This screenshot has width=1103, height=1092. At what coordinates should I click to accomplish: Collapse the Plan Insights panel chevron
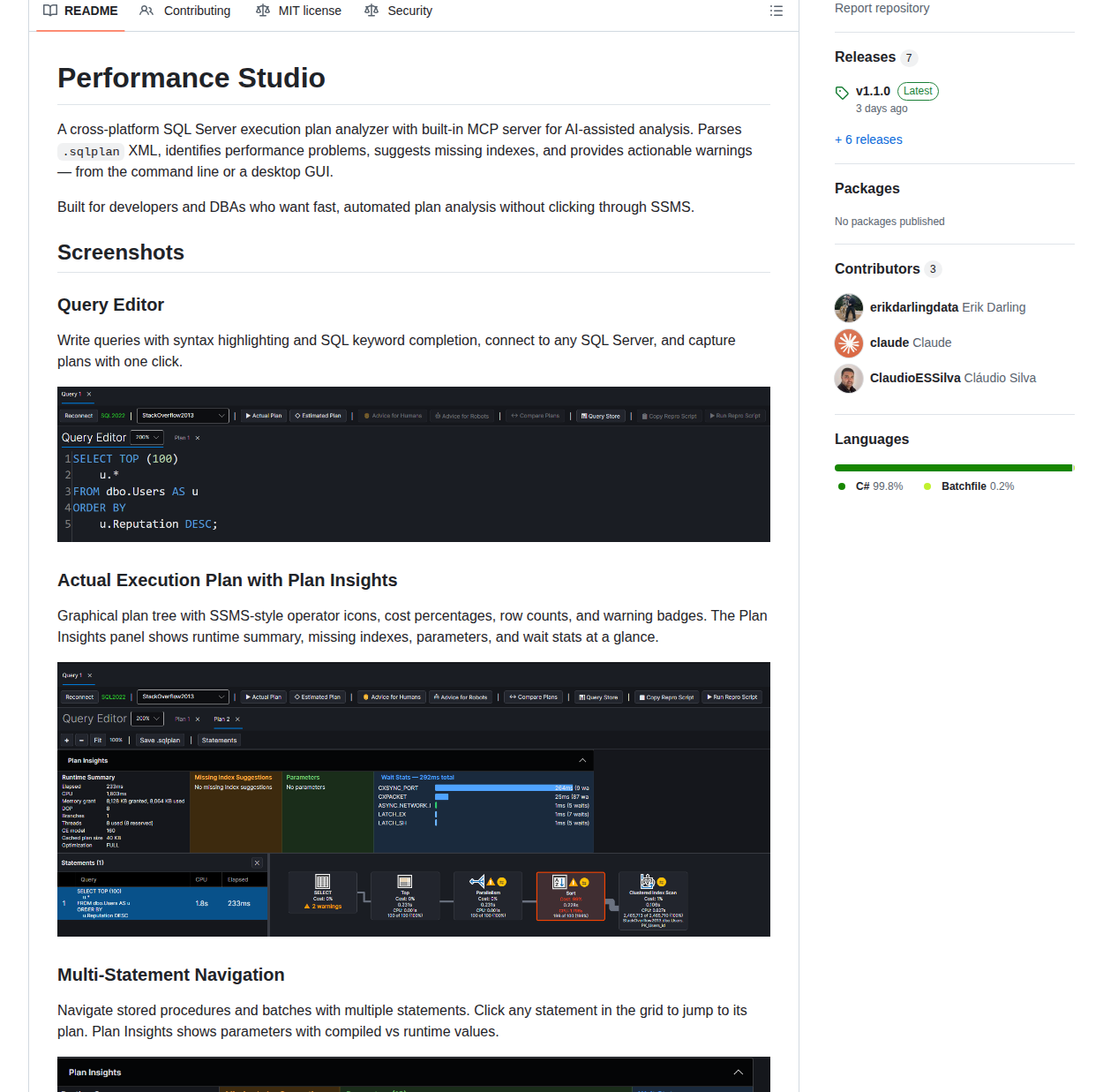click(582, 759)
